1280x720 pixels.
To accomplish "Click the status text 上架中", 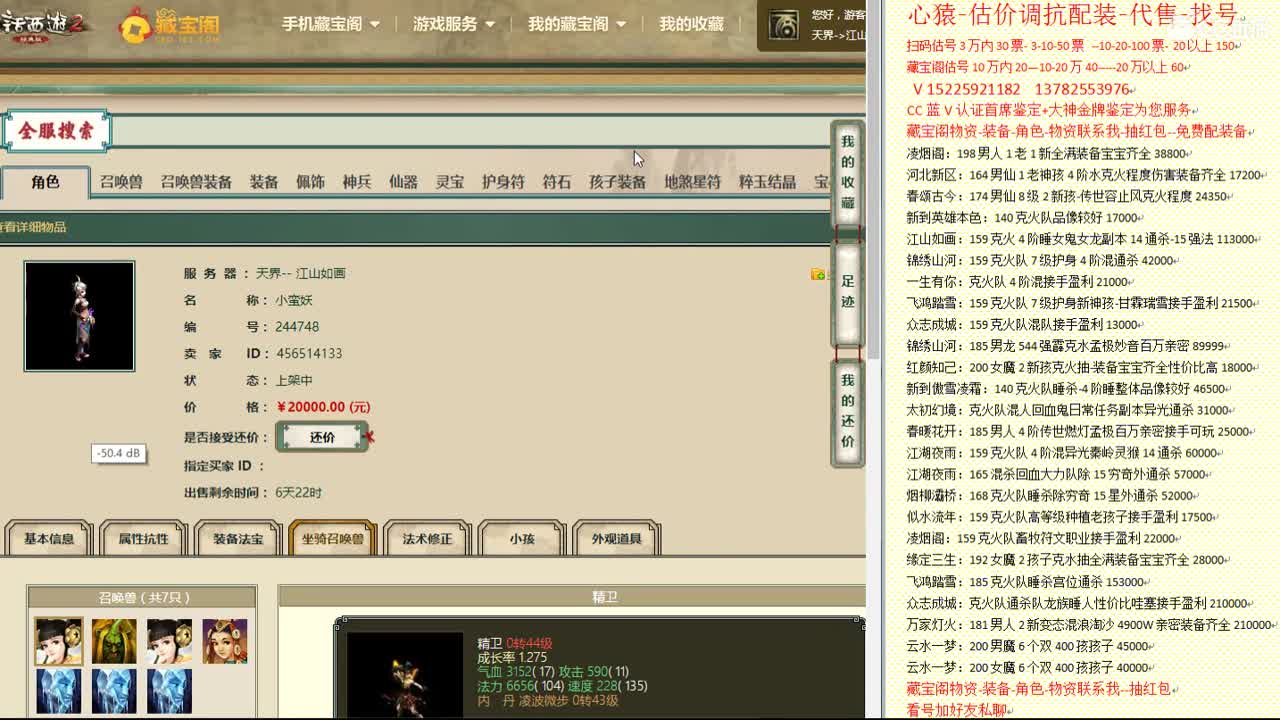I will click(294, 381).
